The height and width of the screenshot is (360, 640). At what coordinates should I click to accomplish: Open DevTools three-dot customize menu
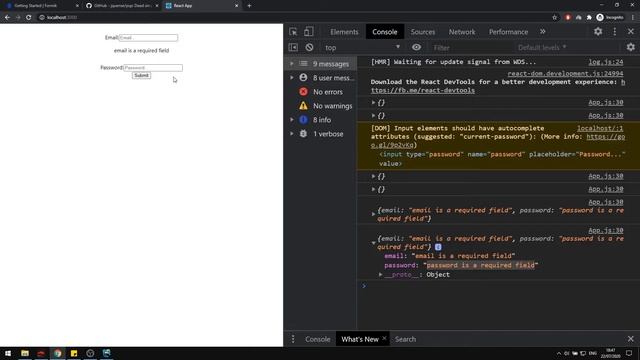coord(615,31)
